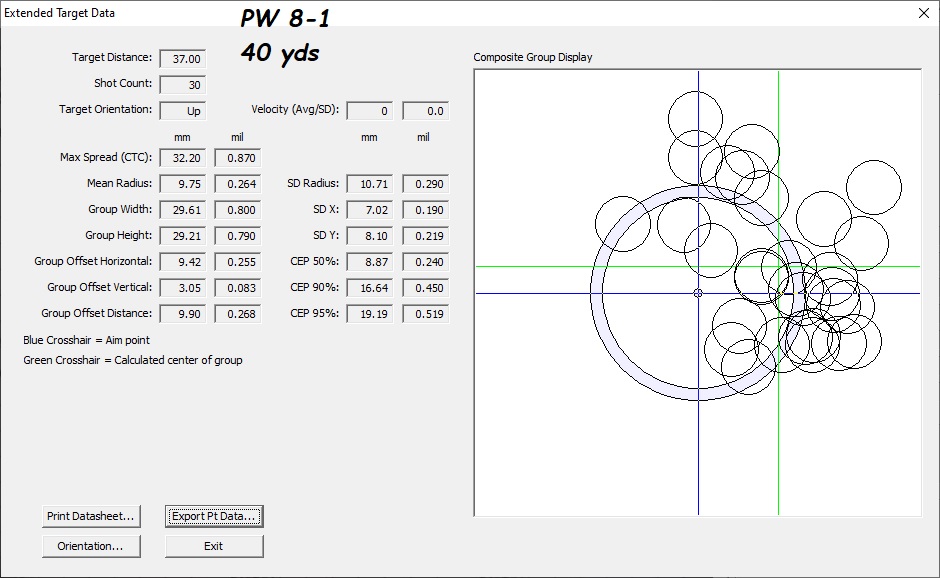Click the green group center crosshair intersection

(x=778, y=266)
